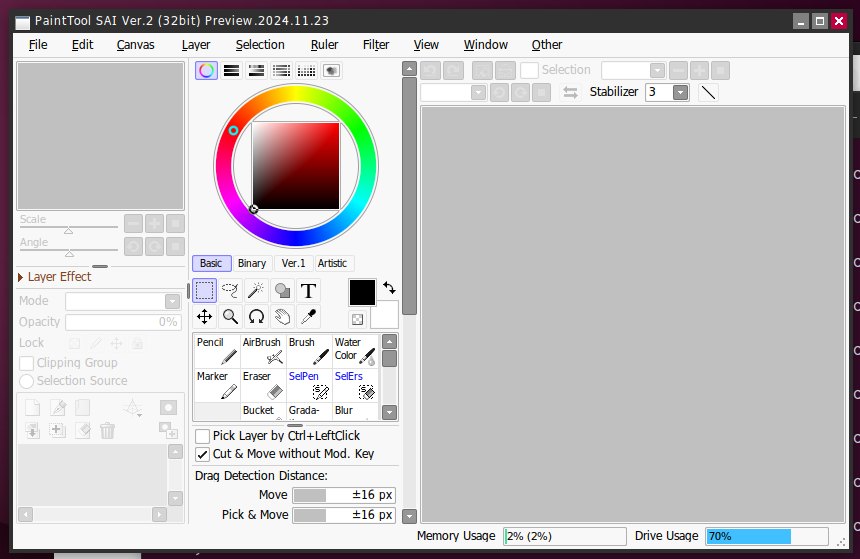
Task: Toggle the straight line drawing mode icon
Action: point(708,92)
